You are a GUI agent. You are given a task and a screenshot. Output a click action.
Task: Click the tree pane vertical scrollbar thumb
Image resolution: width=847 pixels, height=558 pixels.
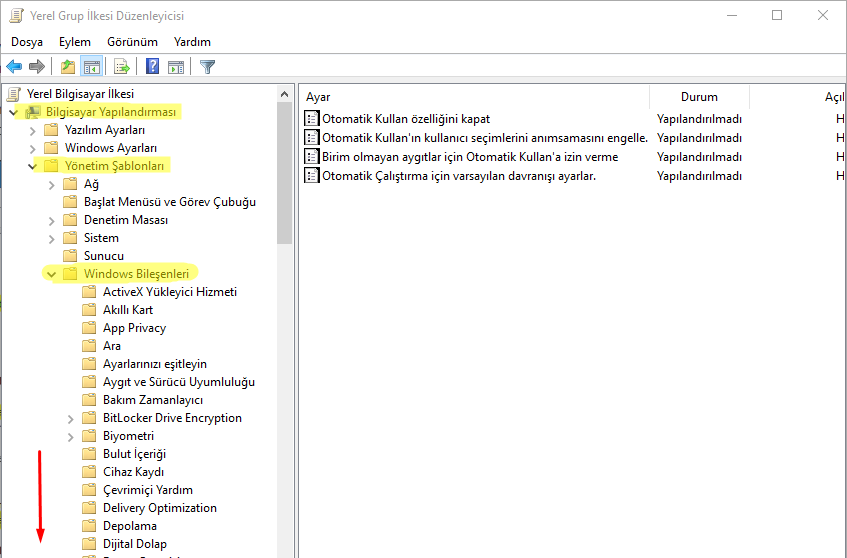(285, 173)
